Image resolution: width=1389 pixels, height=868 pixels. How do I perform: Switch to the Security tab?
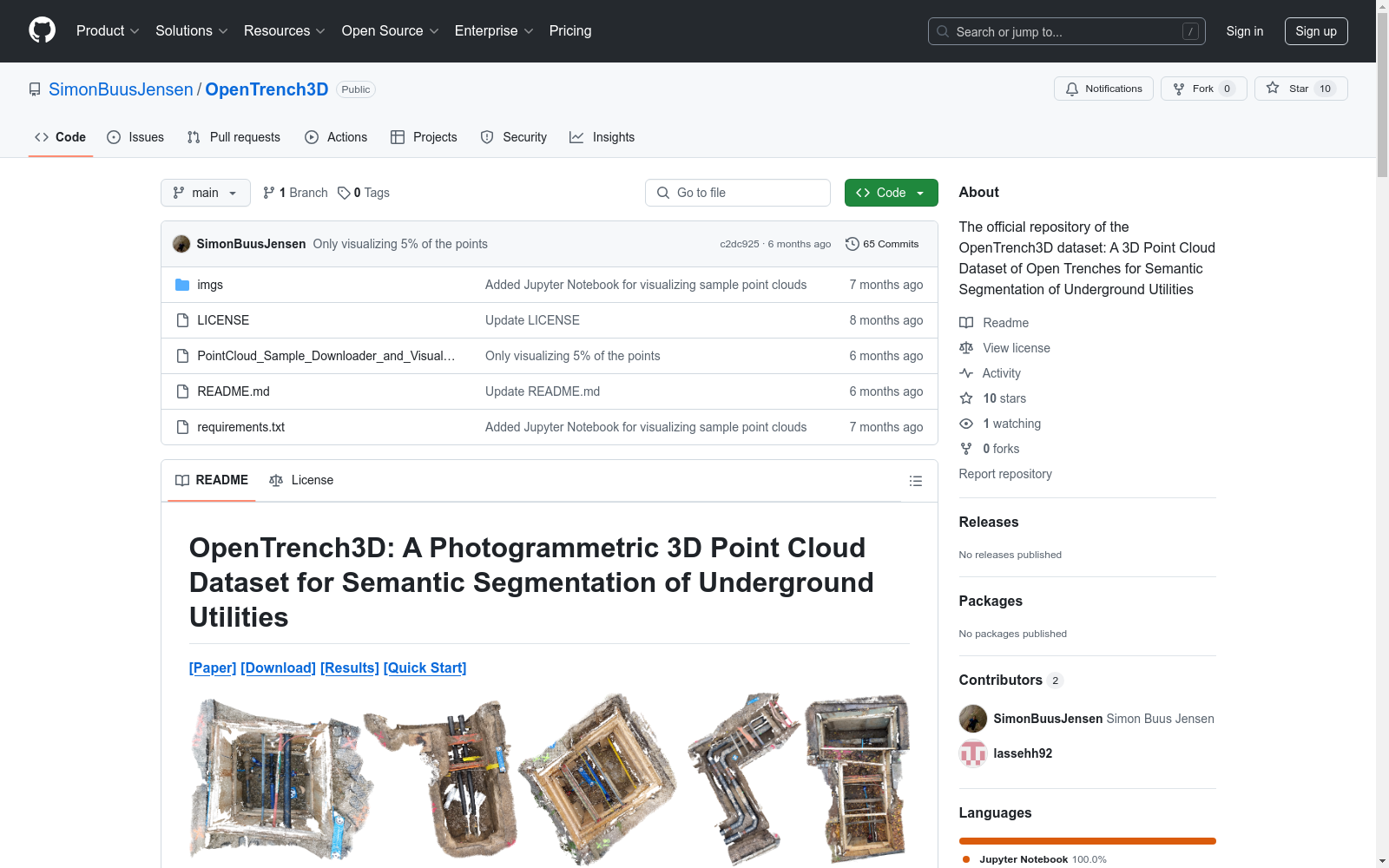514,137
